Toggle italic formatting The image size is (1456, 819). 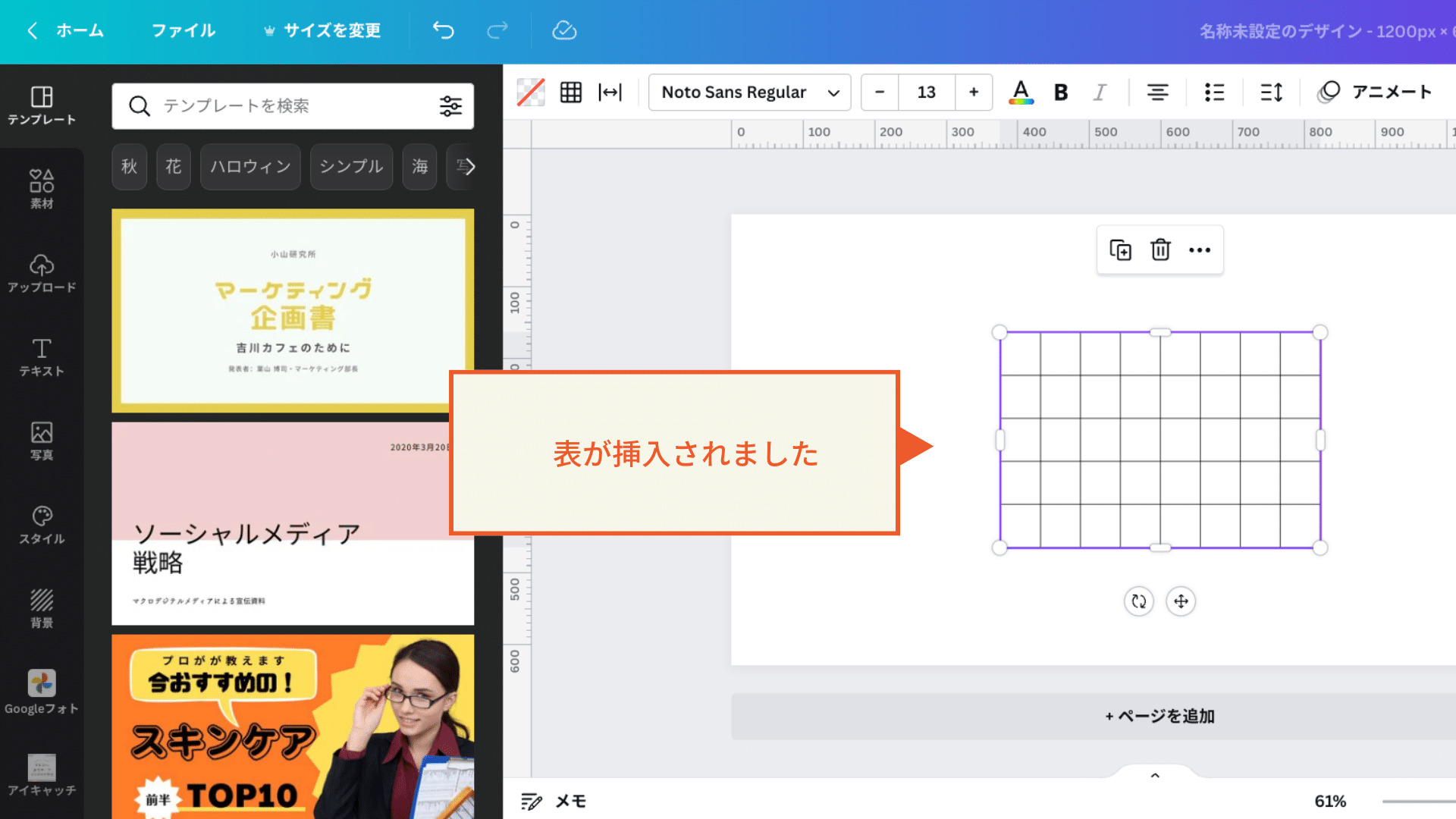(x=1100, y=92)
